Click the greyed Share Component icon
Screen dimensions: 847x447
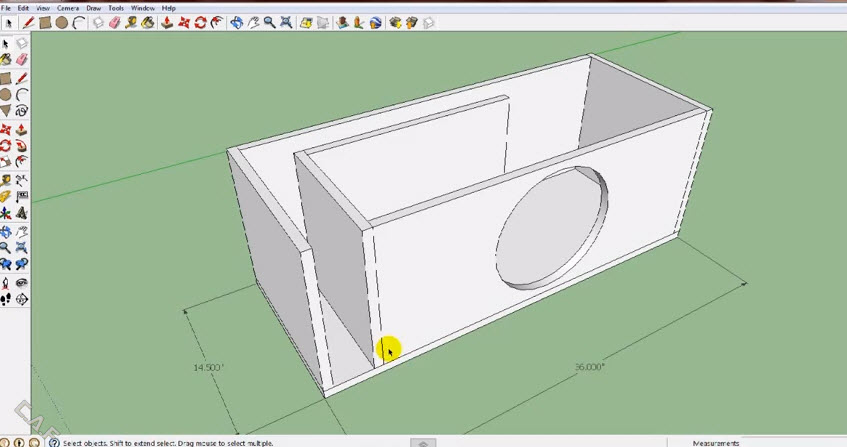[x=428, y=23]
